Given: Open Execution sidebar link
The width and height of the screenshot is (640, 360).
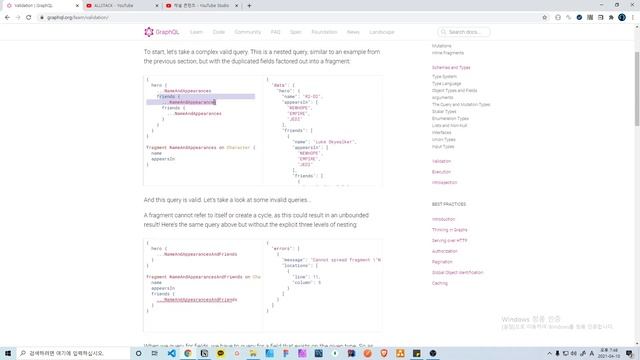Looking at the screenshot, I should [441, 172].
